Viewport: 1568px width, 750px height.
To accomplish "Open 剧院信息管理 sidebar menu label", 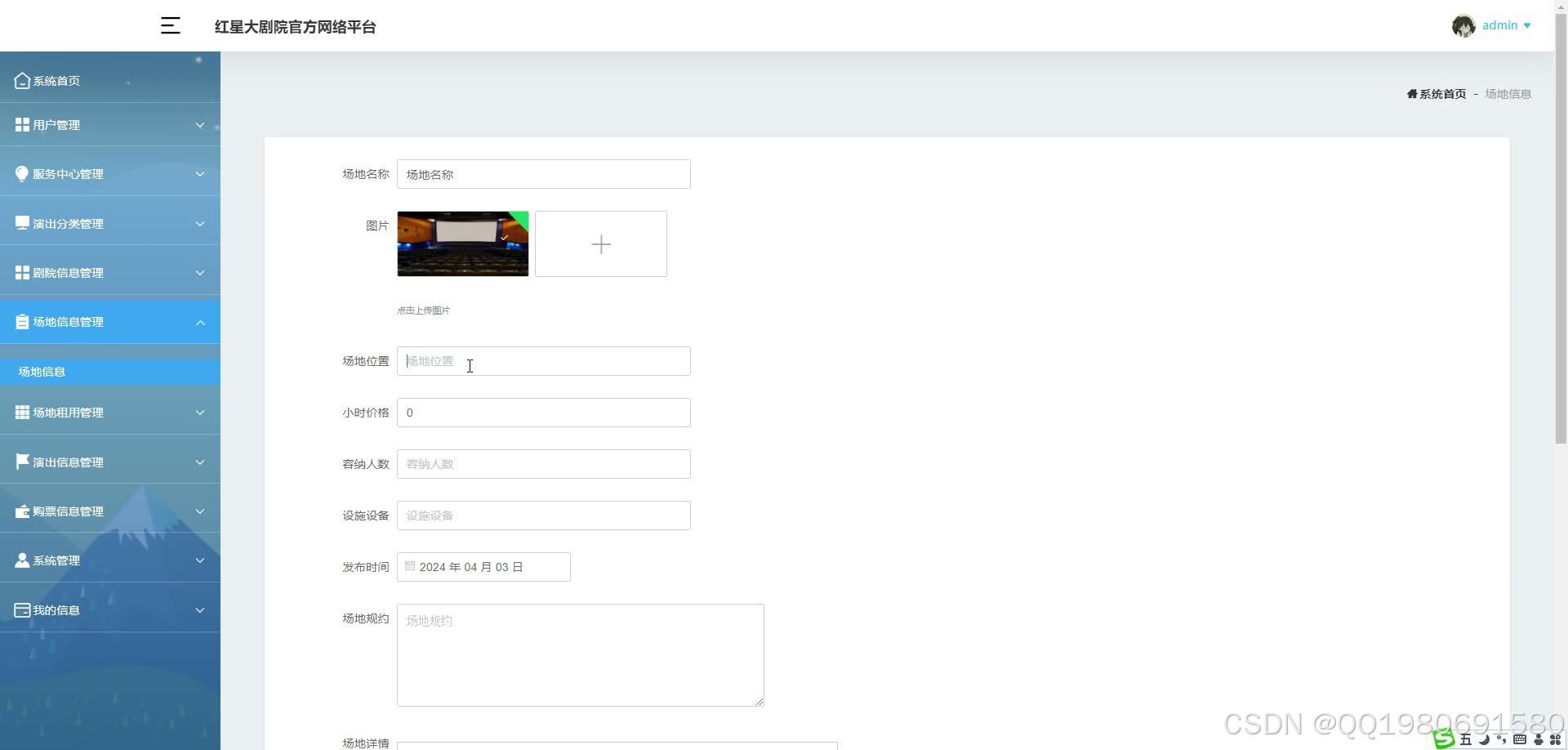I will click(x=68, y=273).
